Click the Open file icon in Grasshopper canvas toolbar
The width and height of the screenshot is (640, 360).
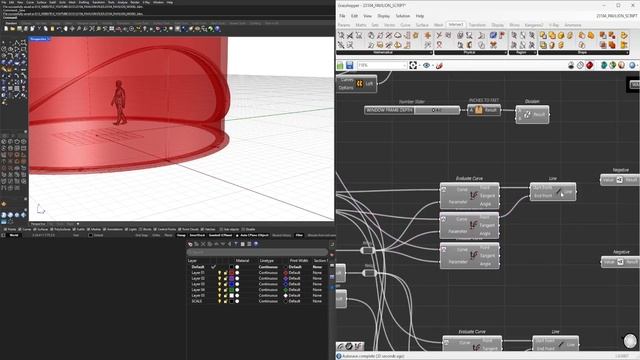340,65
